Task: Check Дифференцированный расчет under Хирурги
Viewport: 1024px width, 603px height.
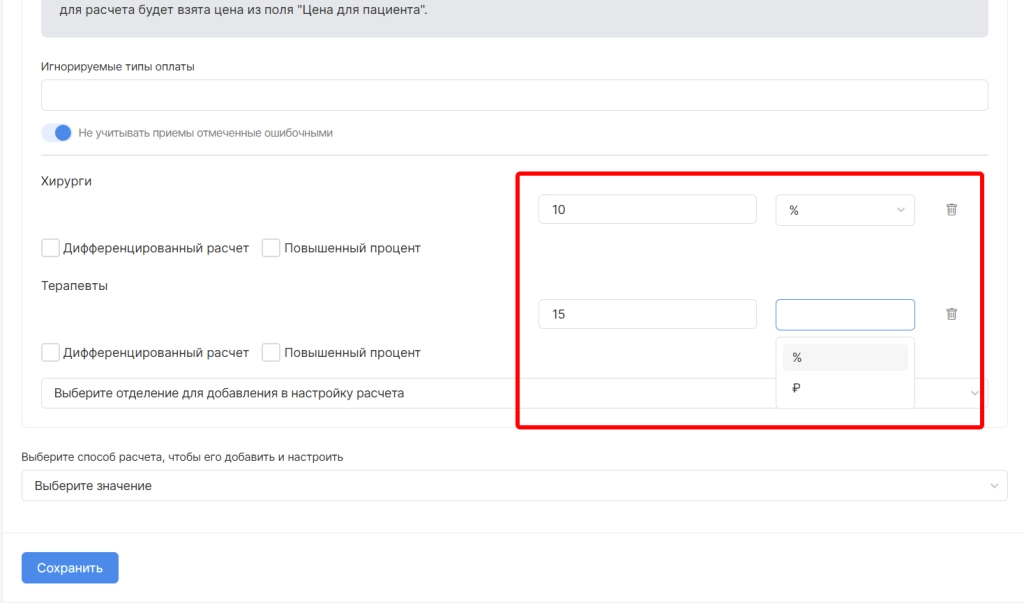Action: (50, 248)
